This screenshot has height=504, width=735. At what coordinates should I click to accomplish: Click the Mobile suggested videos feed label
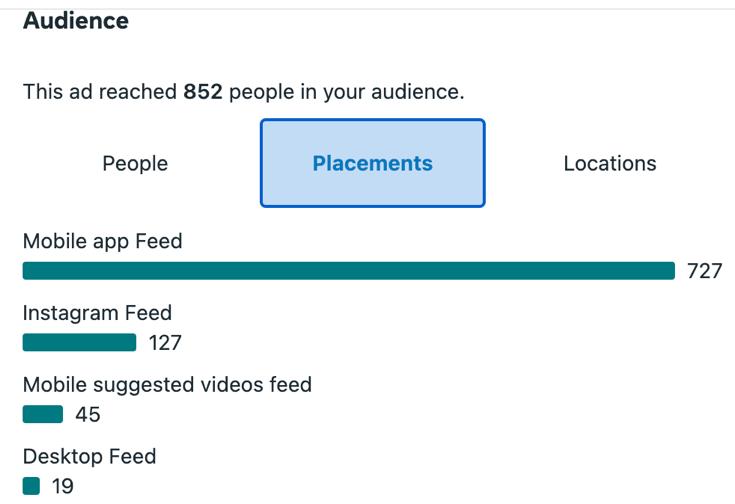coord(167,384)
